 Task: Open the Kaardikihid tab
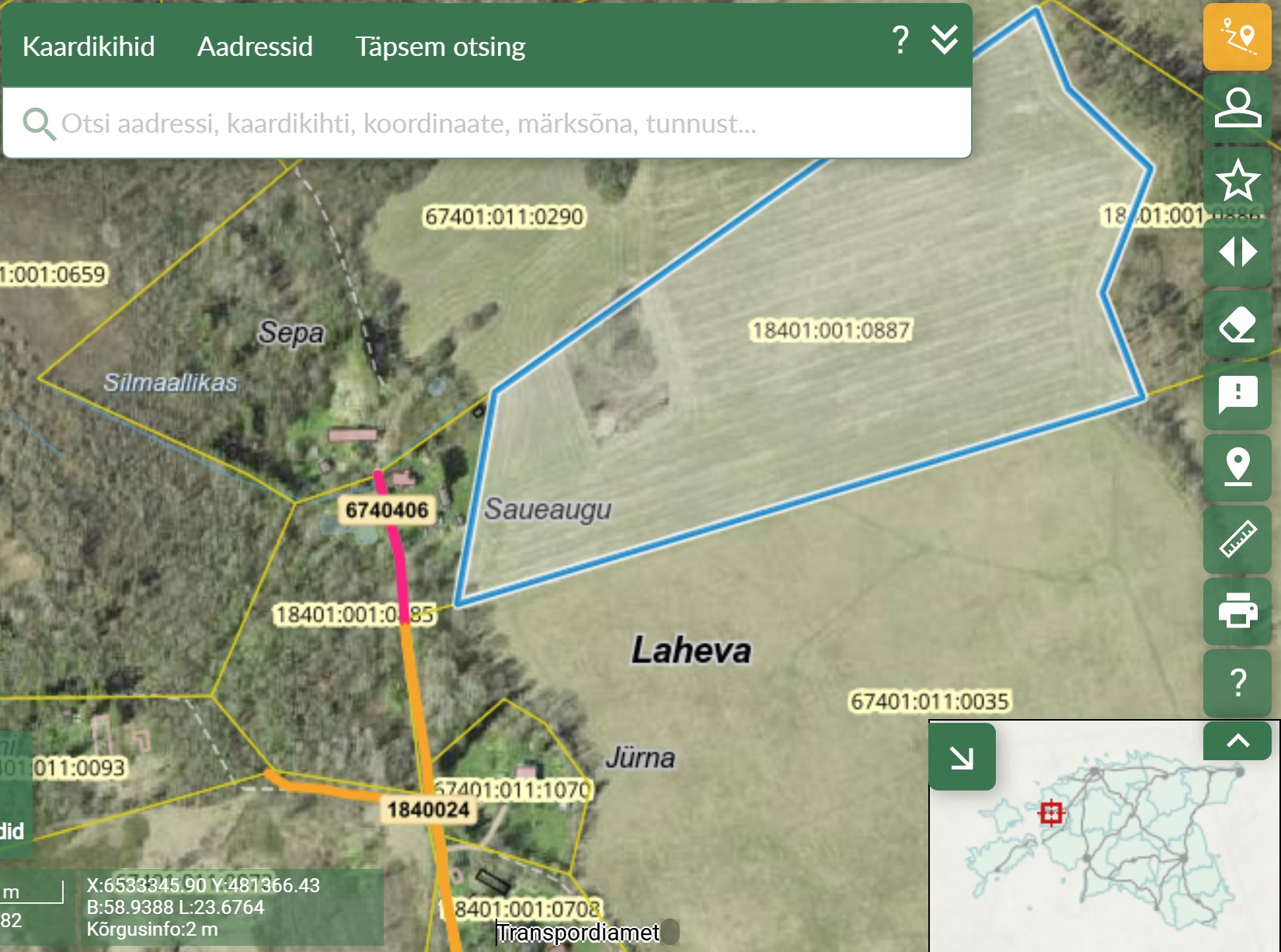[x=89, y=47]
